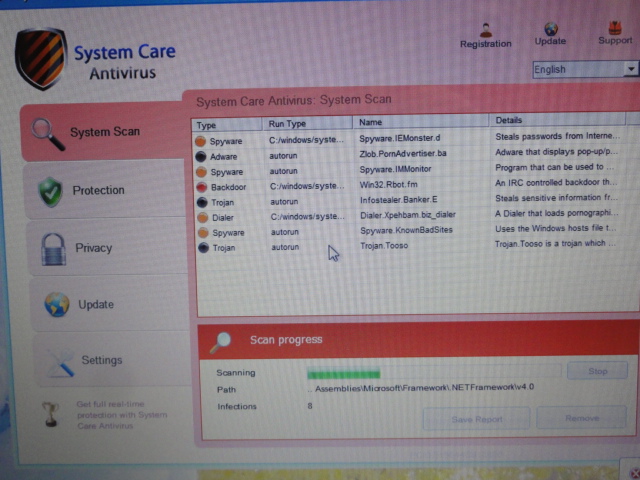Select the Dialer.Xpehbam.biz_dialer entry
Viewport: 640px width, 480px height.
[408, 215]
